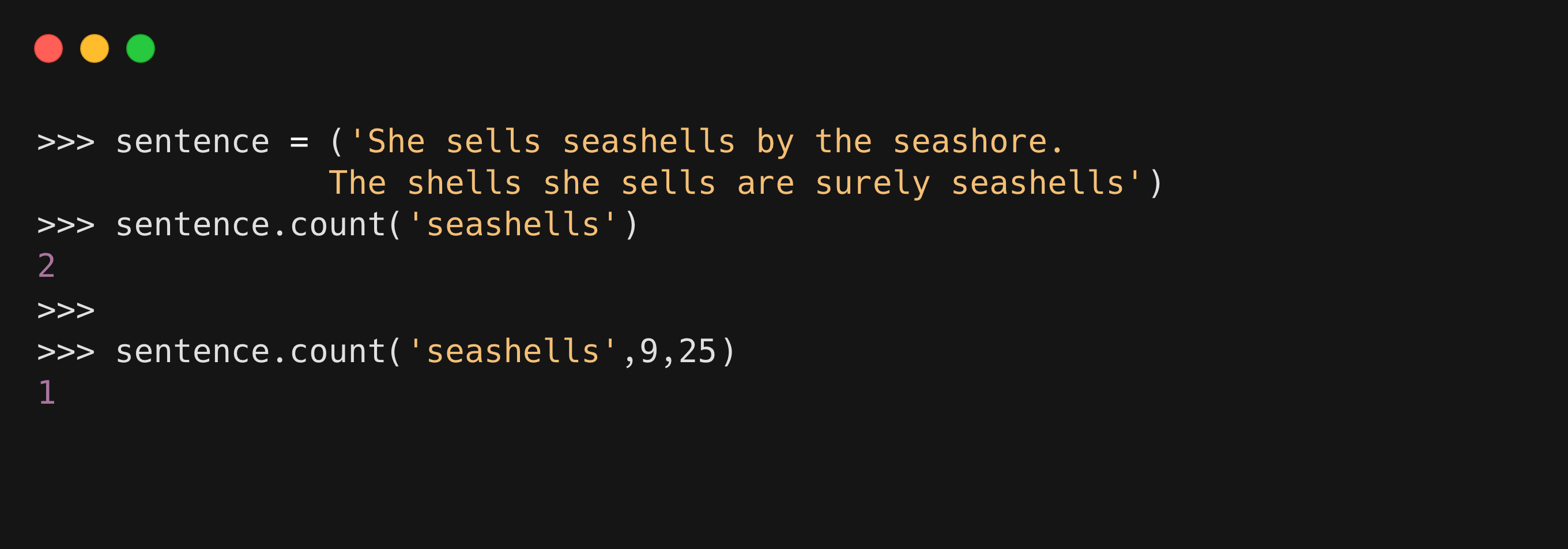1568x549 pixels.
Task: Click the equals sign in the assignment
Action: (299, 142)
